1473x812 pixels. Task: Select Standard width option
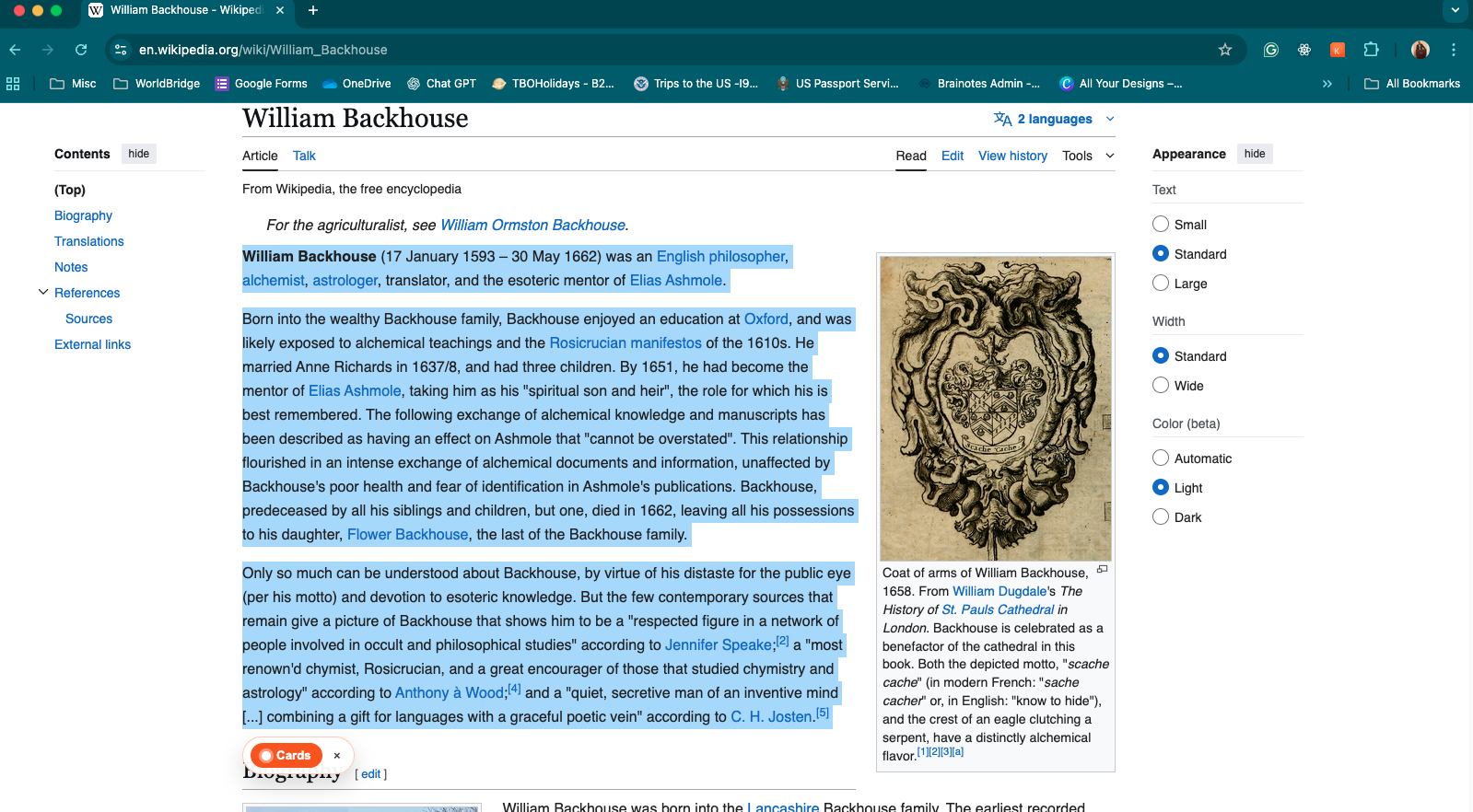(x=1161, y=355)
